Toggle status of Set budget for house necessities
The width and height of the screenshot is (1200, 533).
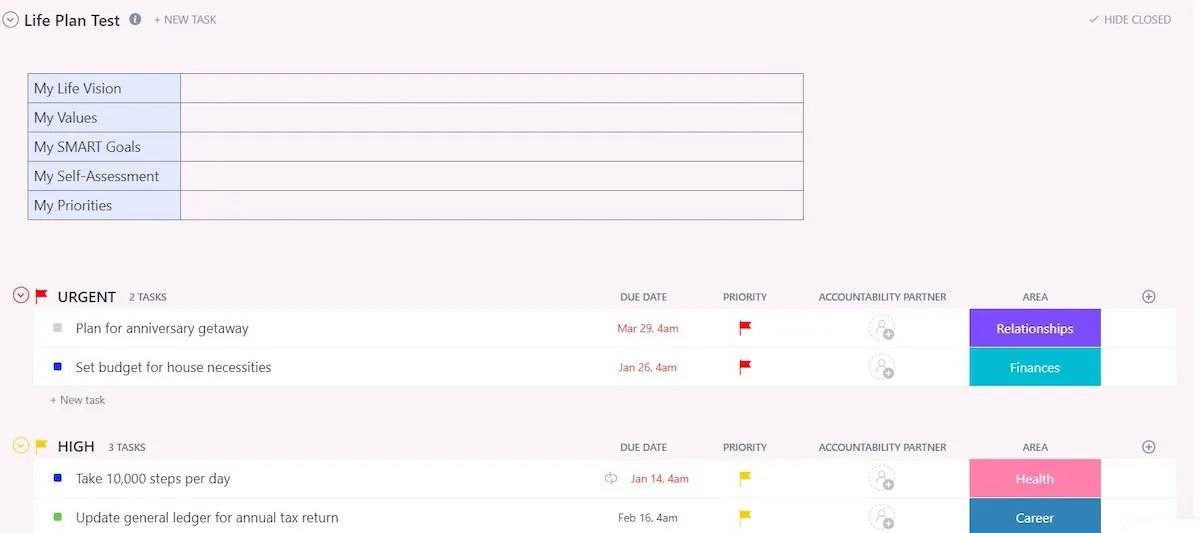pos(58,367)
